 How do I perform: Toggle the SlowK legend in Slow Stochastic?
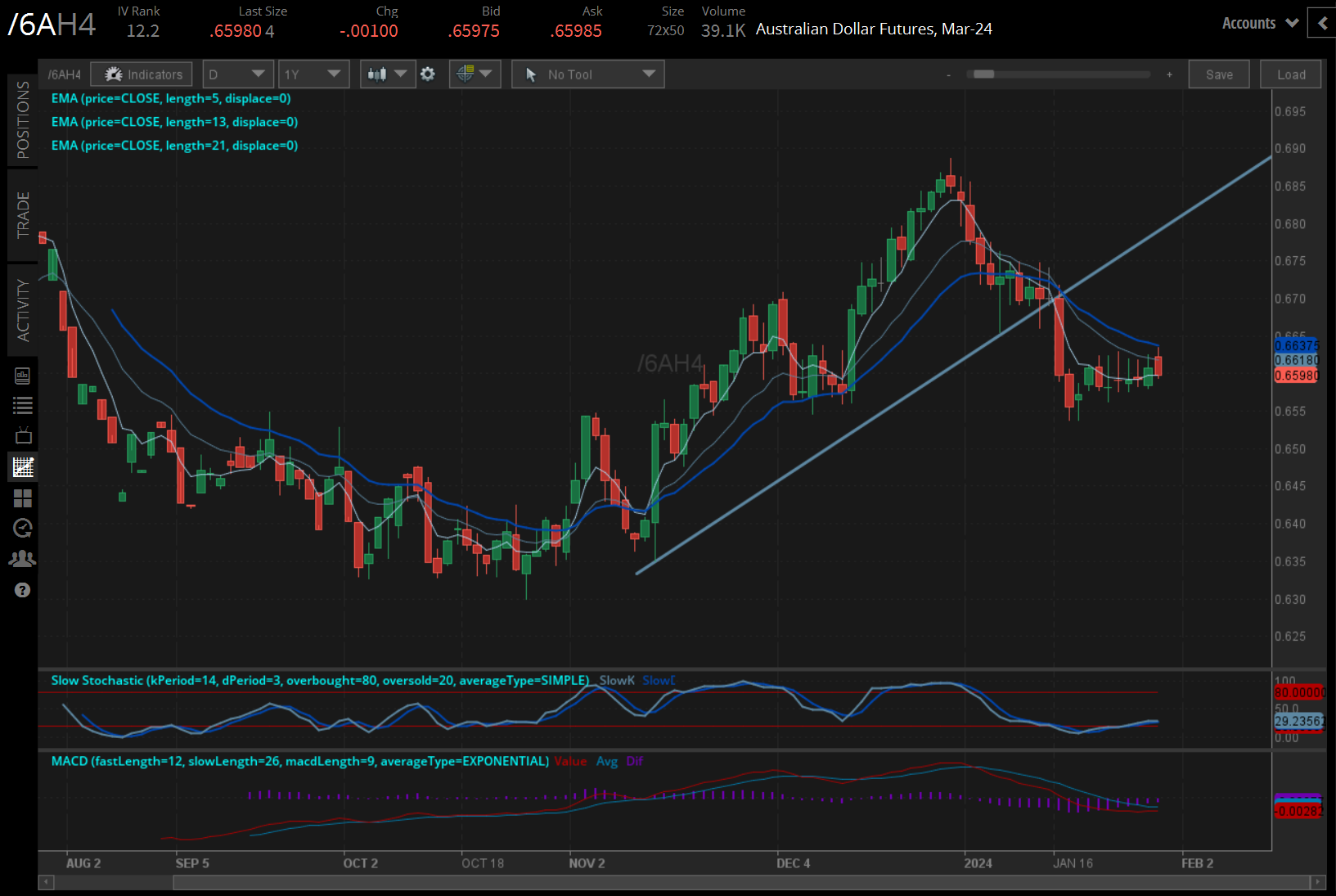pos(616,680)
